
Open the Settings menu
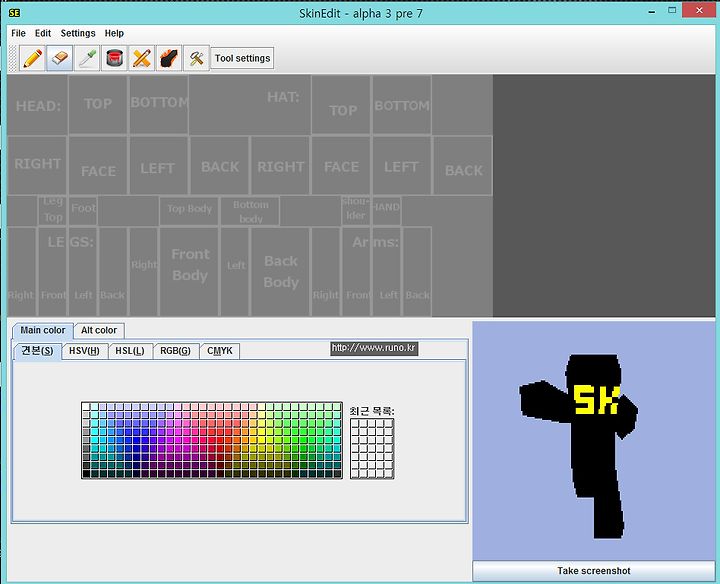78,33
